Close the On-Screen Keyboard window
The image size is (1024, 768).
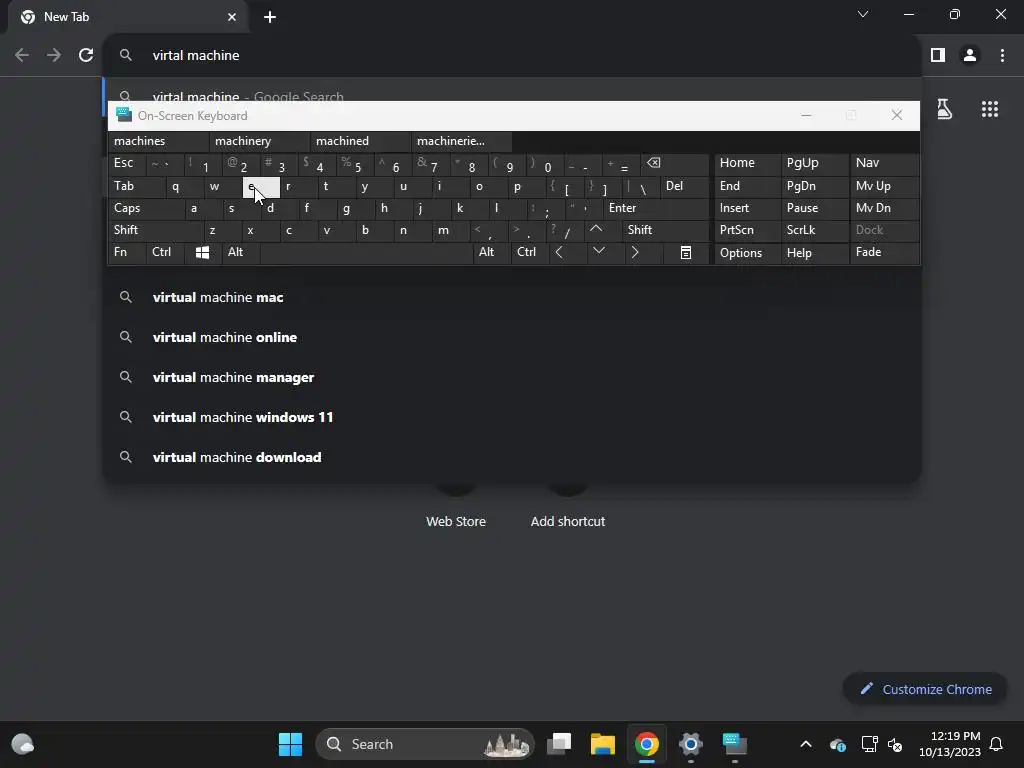tap(897, 116)
